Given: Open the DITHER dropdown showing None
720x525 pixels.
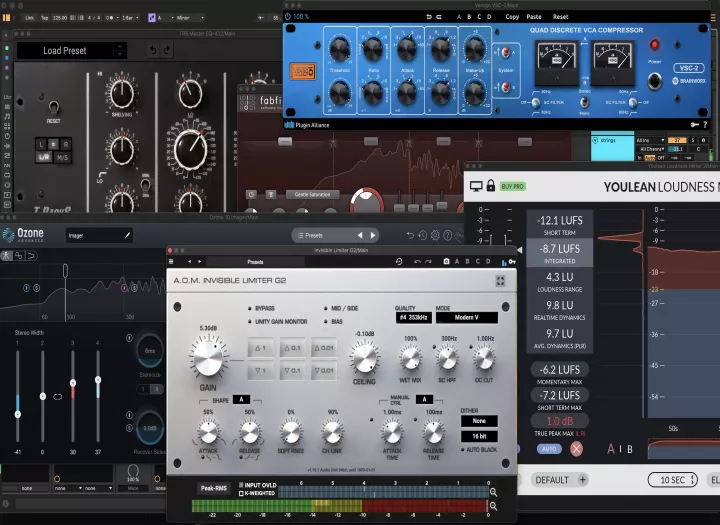Looking at the screenshot, I should point(479,421).
